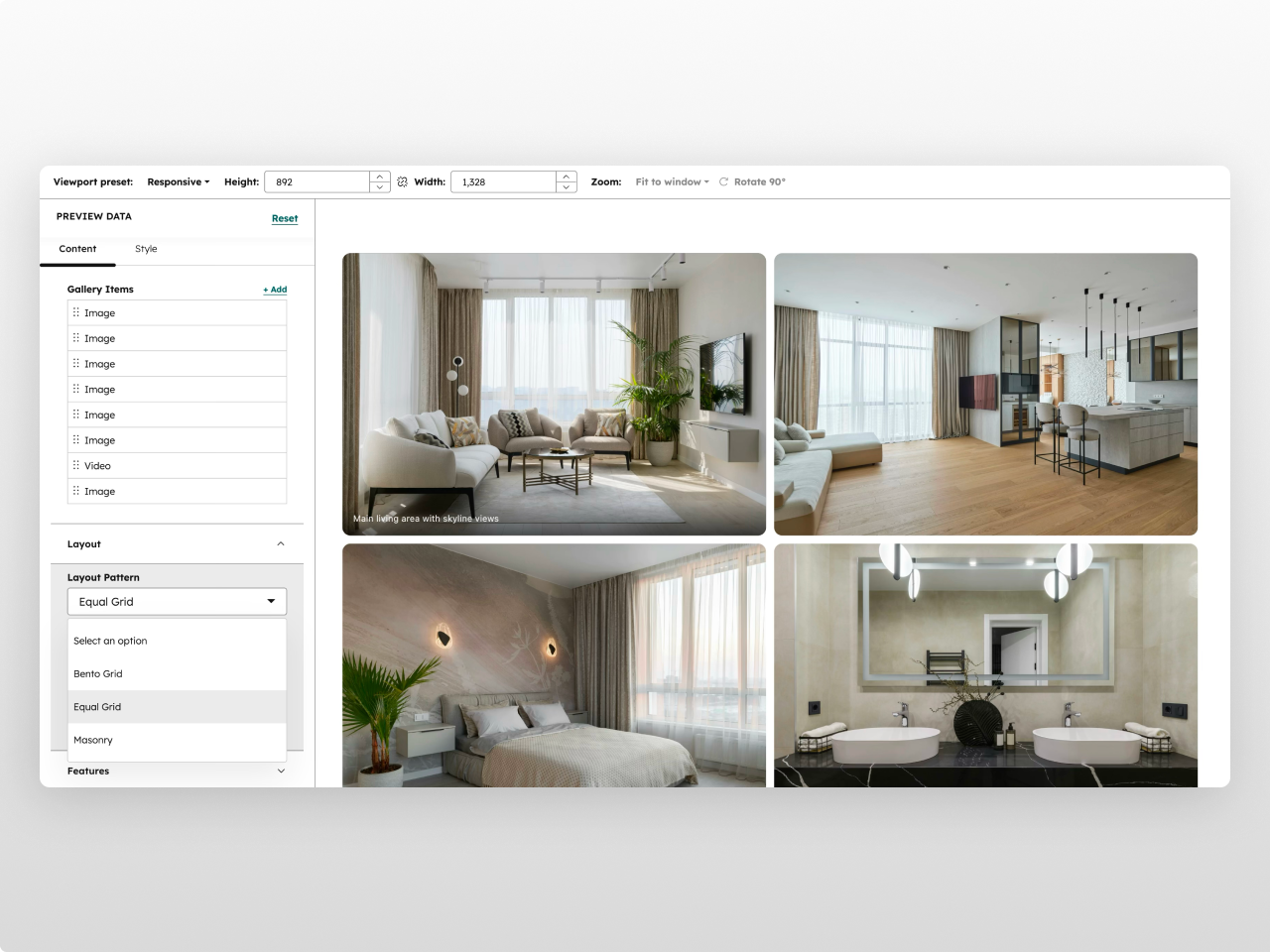Collapse the Layout section
Viewport: 1270px width, 952px height.
coord(281,543)
